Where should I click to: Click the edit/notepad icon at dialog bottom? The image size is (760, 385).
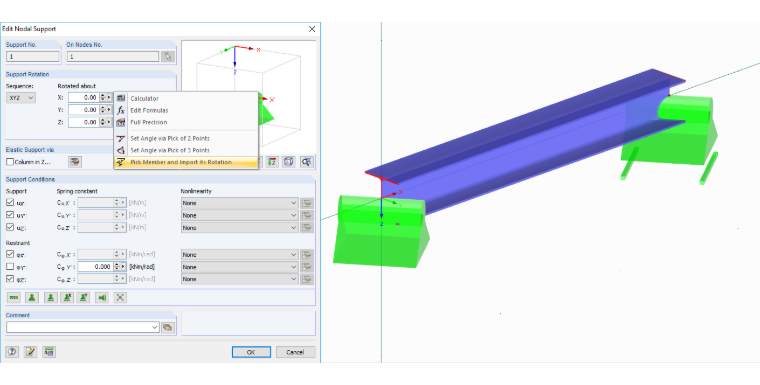(x=31, y=352)
